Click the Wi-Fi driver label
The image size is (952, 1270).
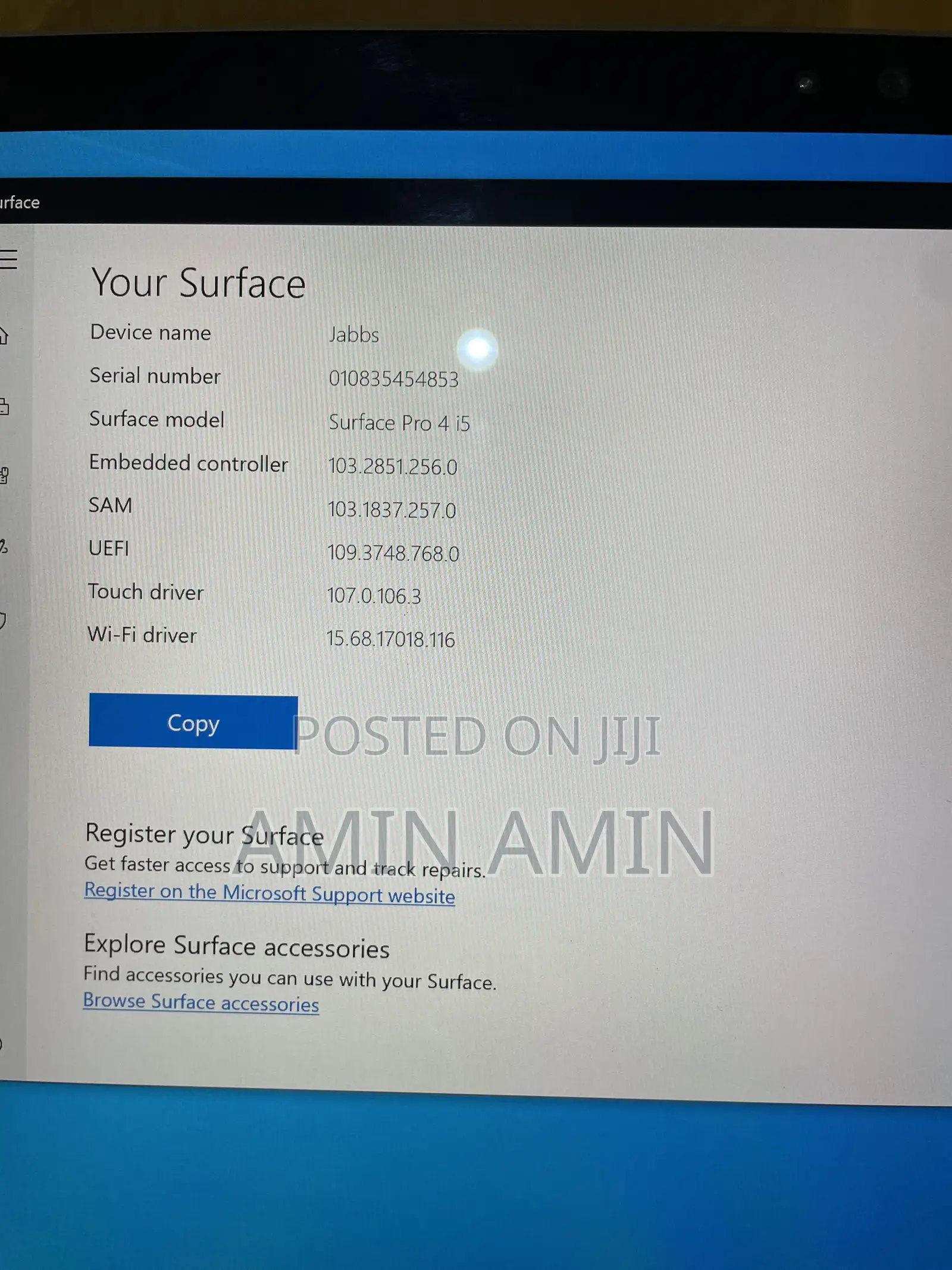tap(142, 635)
